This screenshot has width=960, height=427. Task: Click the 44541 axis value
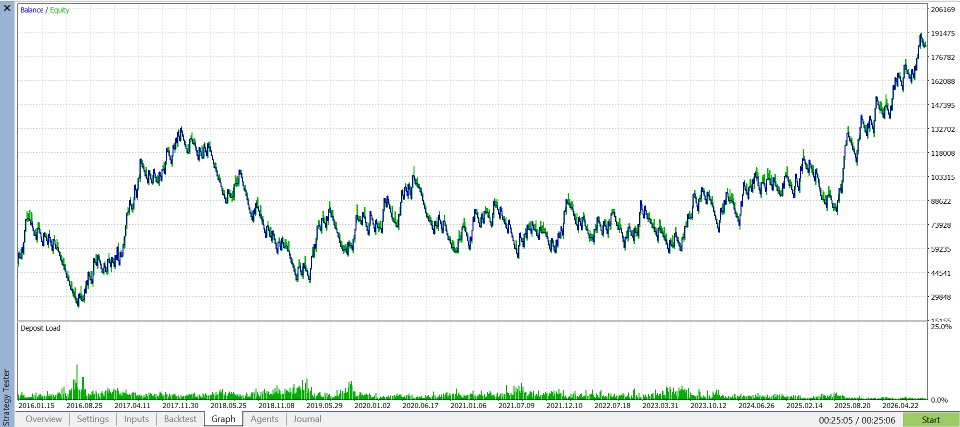tap(943, 273)
